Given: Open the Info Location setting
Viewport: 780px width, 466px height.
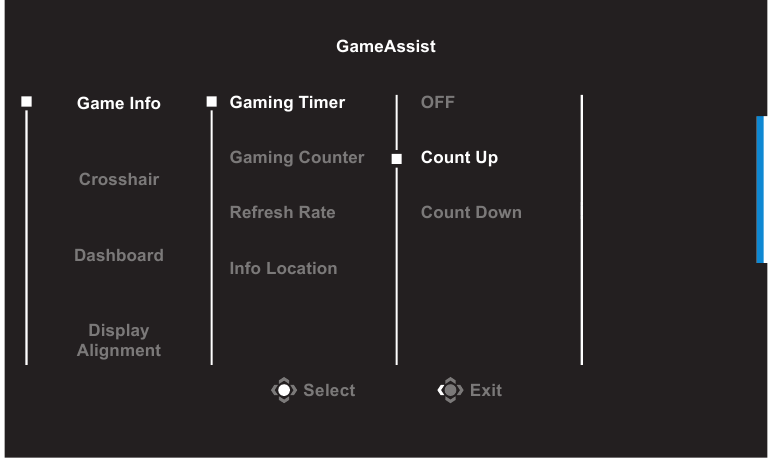Looking at the screenshot, I should point(284,269).
